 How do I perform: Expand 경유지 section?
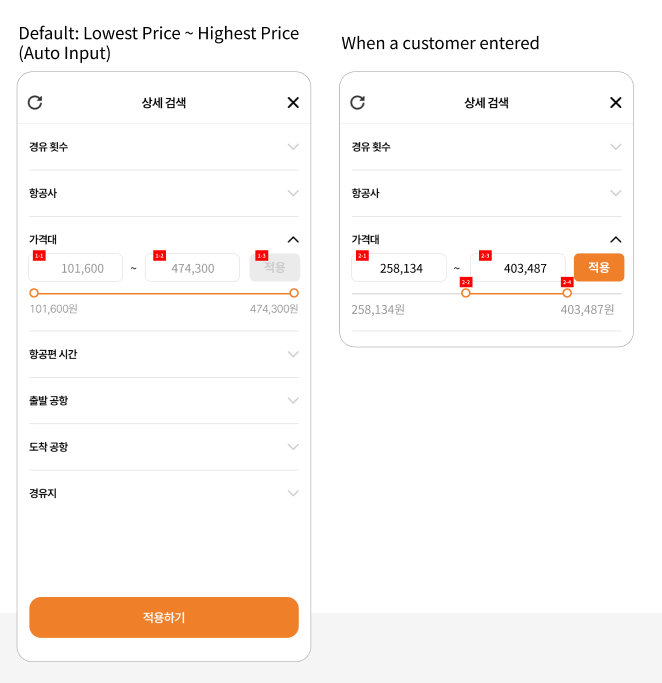point(293,493)
